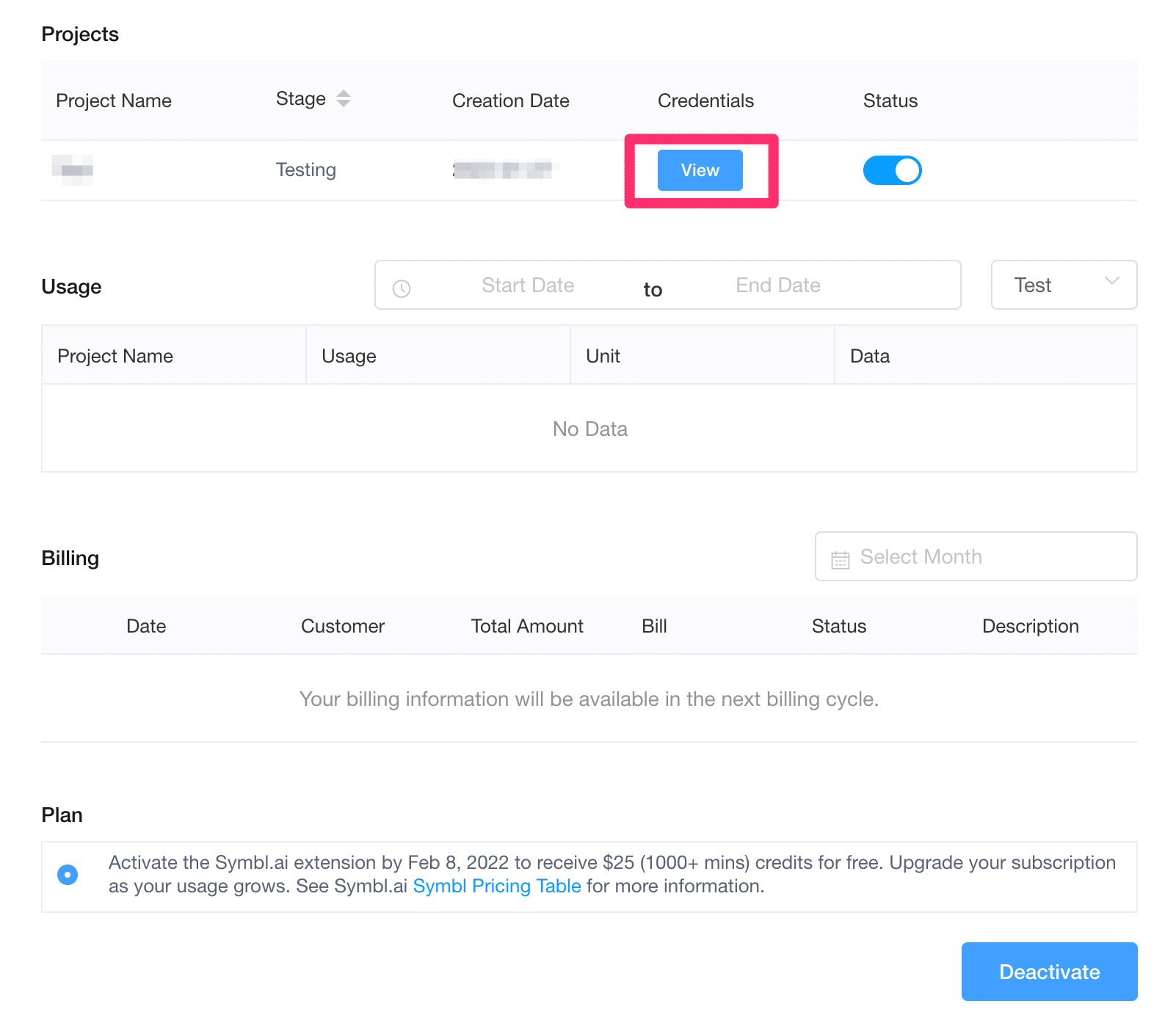Click the blurred project name cell

pos(73,170)
